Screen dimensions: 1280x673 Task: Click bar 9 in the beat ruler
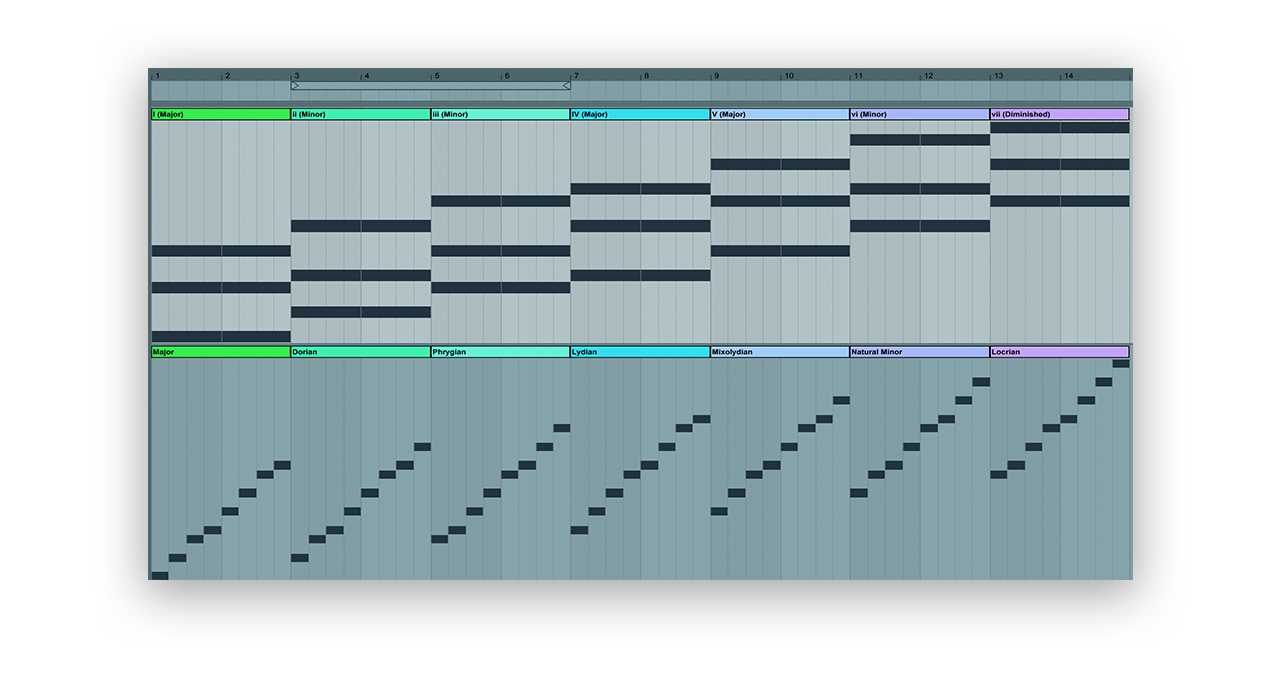(716, 76)
